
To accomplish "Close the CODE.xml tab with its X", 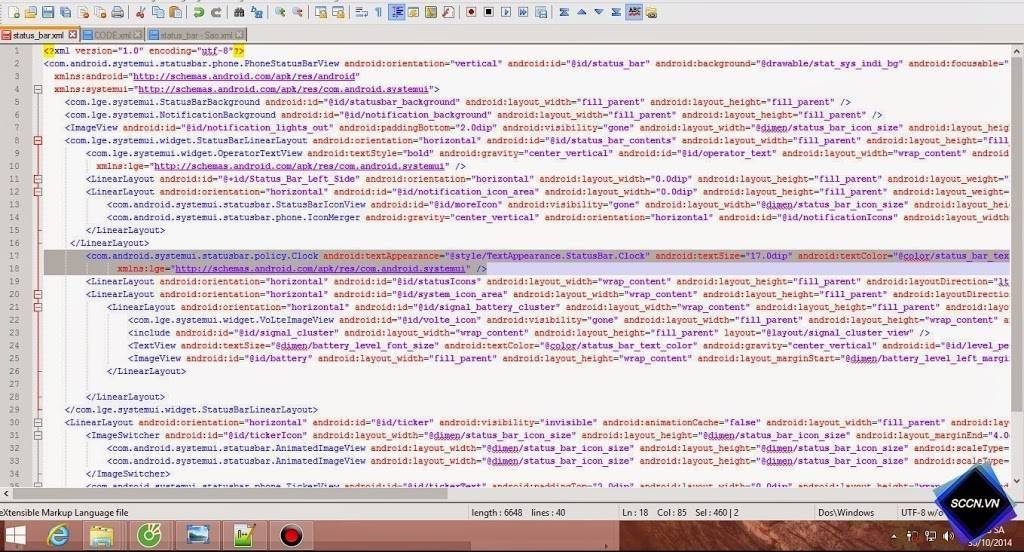I will [138, 35].
